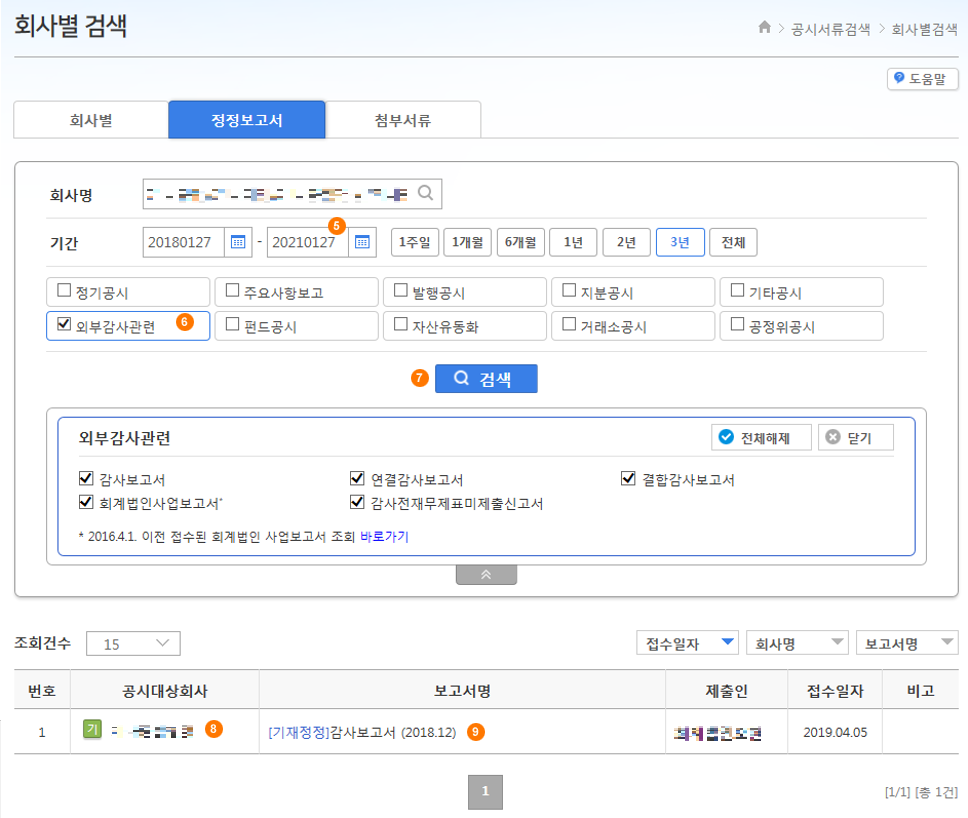The image size is (968, 818).
Task: Open the 조회건수 results-per-page dropdown
Action: click(x=132, y=643)
